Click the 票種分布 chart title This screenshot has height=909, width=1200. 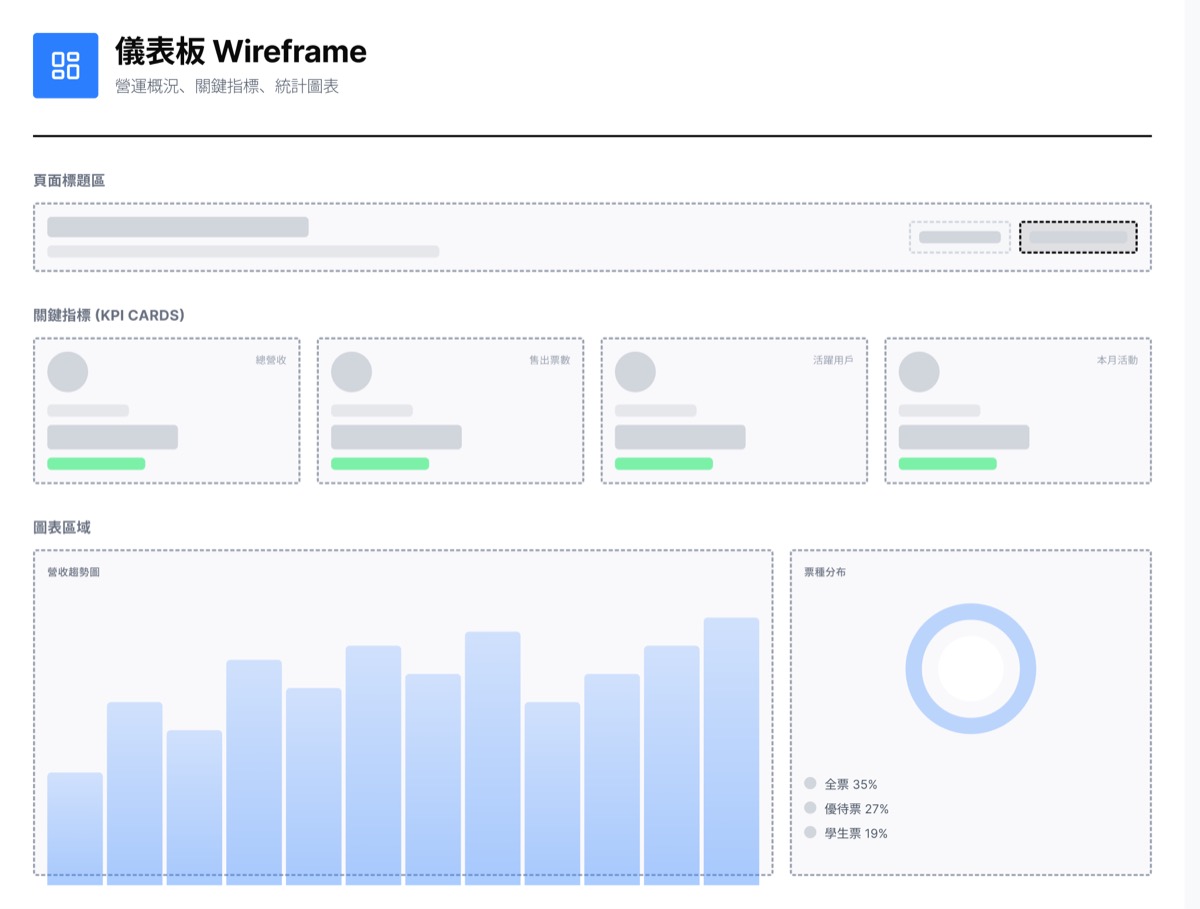pos(825,573)
